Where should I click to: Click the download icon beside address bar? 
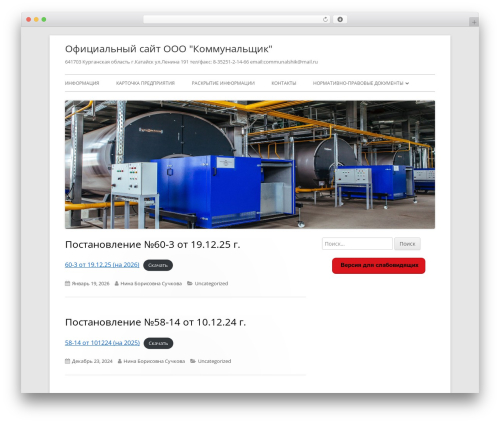point(340,19)
